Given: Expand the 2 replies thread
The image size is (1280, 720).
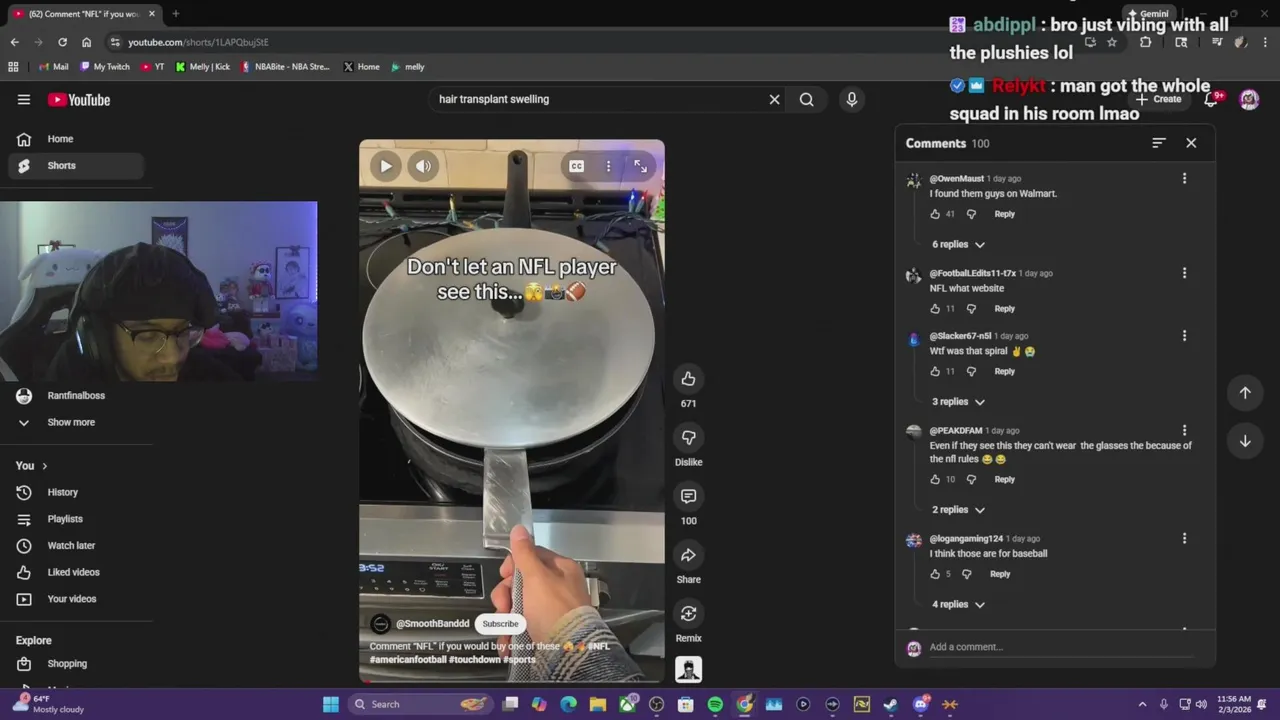Looking at the screenshot, I should [x=958, y=510].
